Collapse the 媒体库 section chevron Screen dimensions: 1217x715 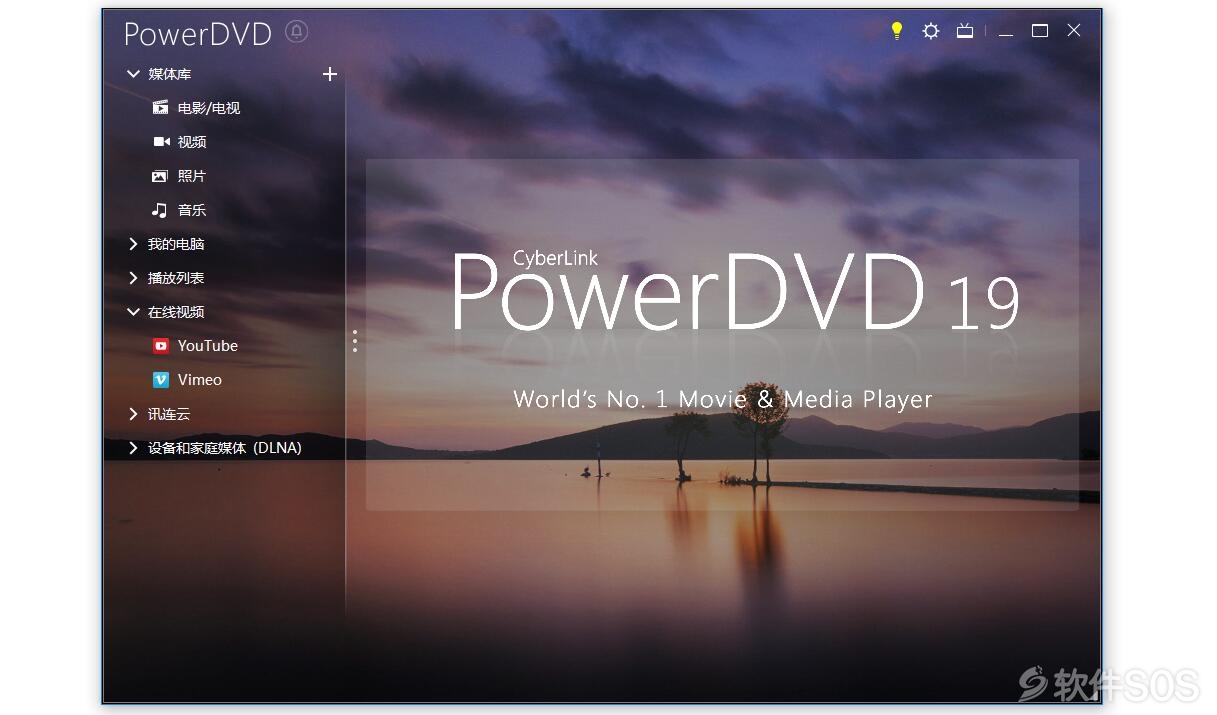pos(133,74)
